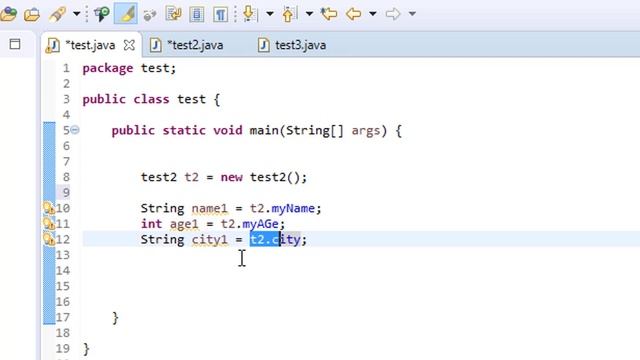Click the Open Task folder icon
Image resolution: width=640 pixels, height=360 pixels.
(32, 14)
